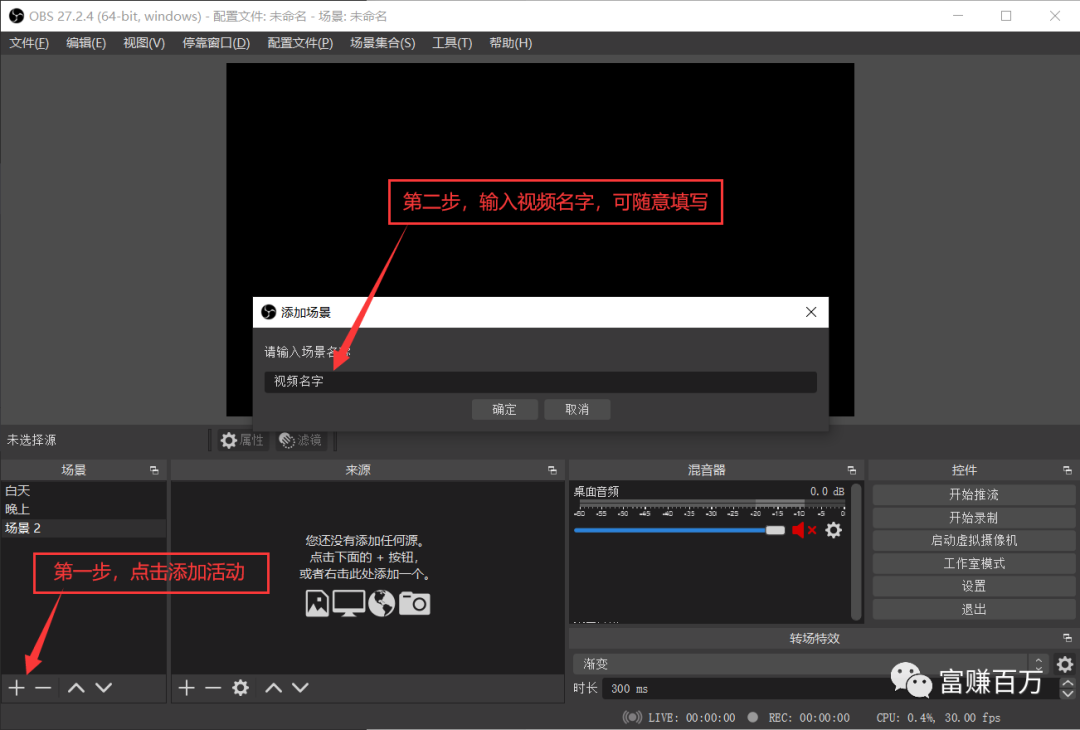This screenshot has width=1080, height=730.
Task: Open transition properties gear icon
Action: 1065,664
